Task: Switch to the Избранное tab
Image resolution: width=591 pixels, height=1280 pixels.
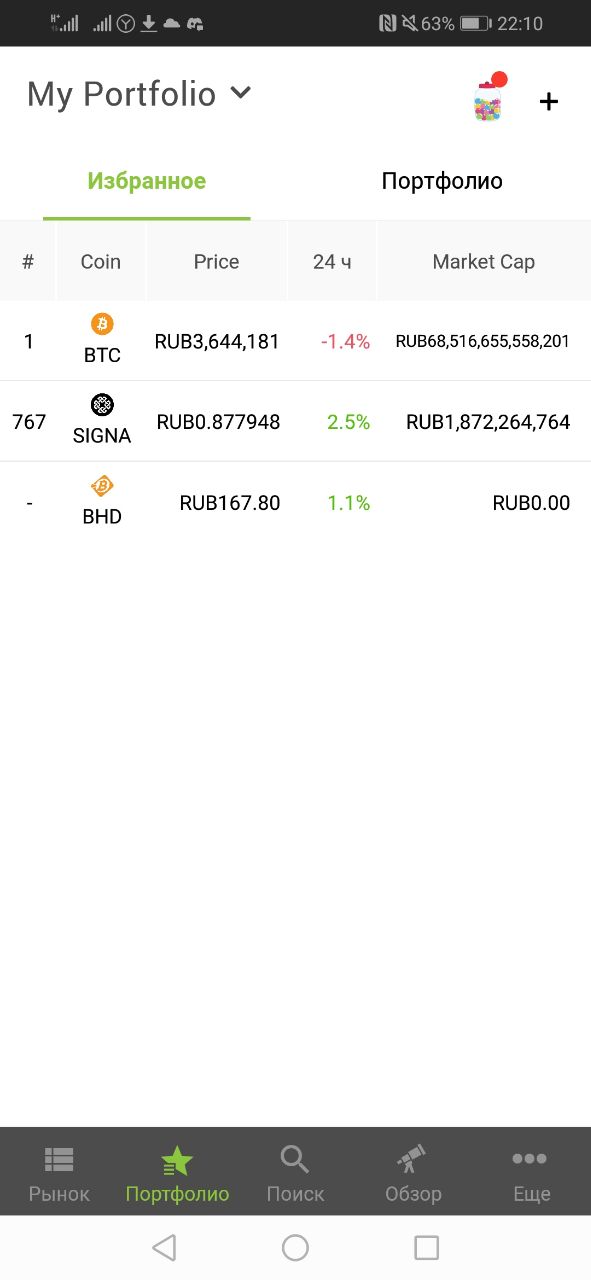Action: tap(147, 181)
